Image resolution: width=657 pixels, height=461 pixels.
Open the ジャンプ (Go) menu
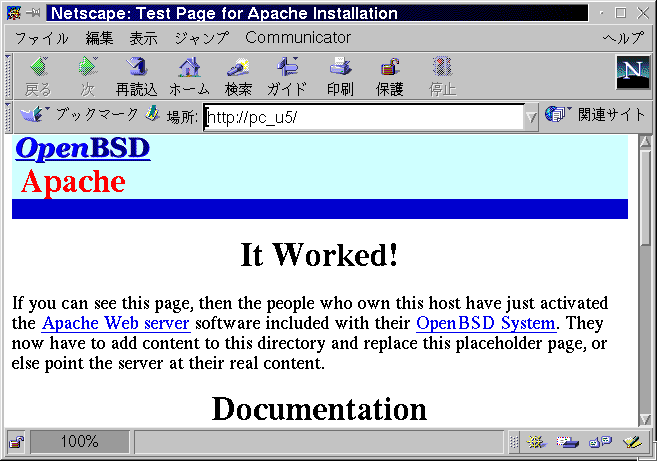tap(201, 39)
